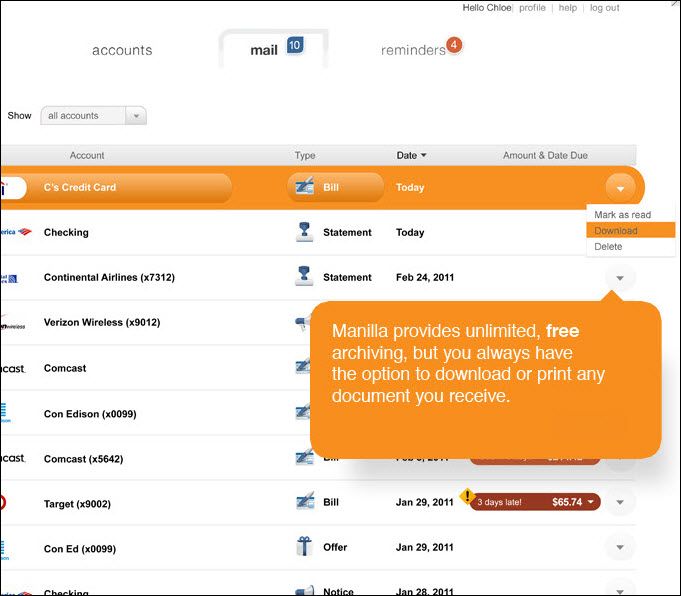The height and width of the screenshot is (596, 681).
Task: Click the Comcast logo in the plain Comcast row
Action: click(13, 369)
